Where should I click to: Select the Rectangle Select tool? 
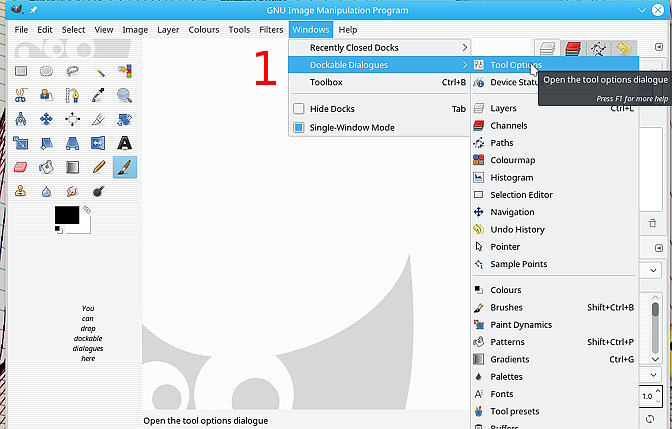21,71
